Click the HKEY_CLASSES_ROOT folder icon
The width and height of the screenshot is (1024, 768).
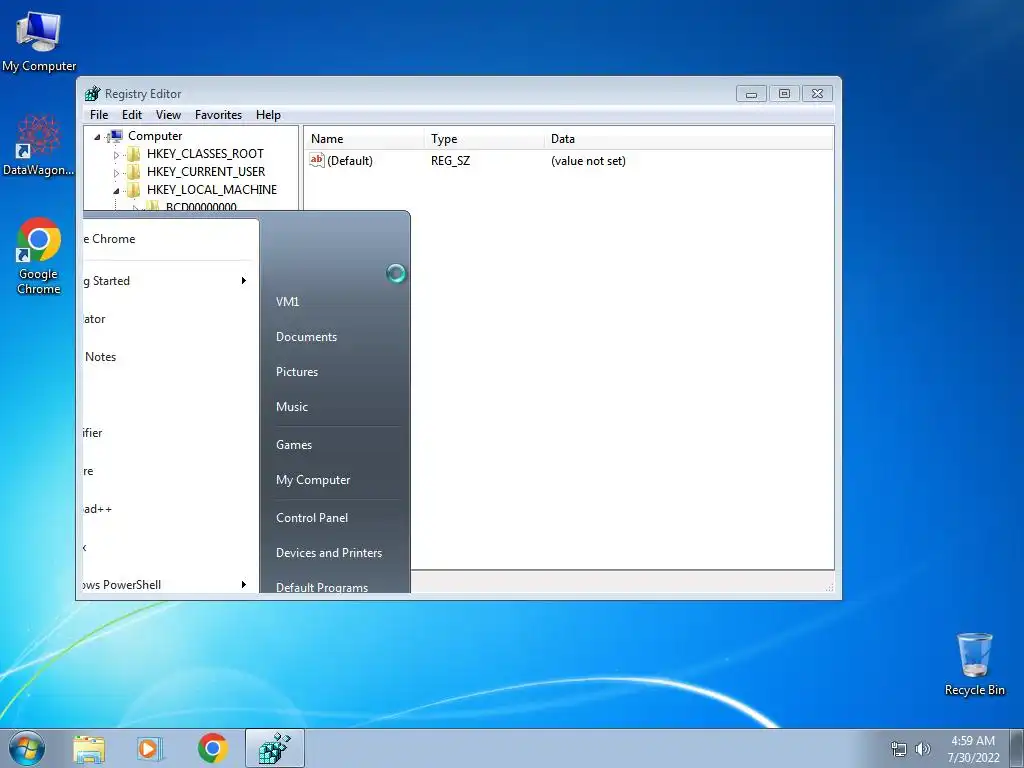tap(133, 154)
